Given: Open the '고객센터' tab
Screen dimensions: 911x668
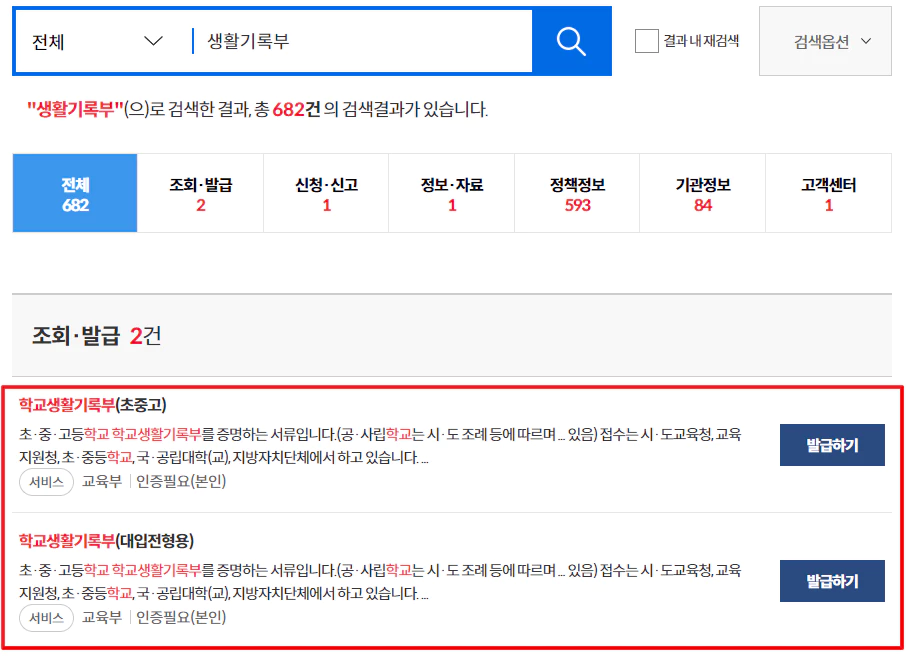Looking at the screenshot, I should click(x=827, y=193).
